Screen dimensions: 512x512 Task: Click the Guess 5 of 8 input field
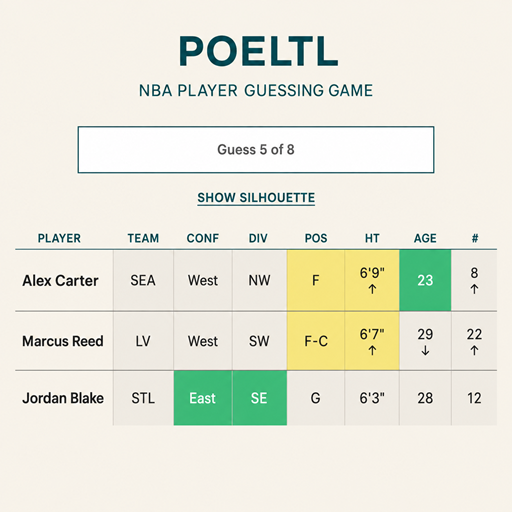[256, 150]
